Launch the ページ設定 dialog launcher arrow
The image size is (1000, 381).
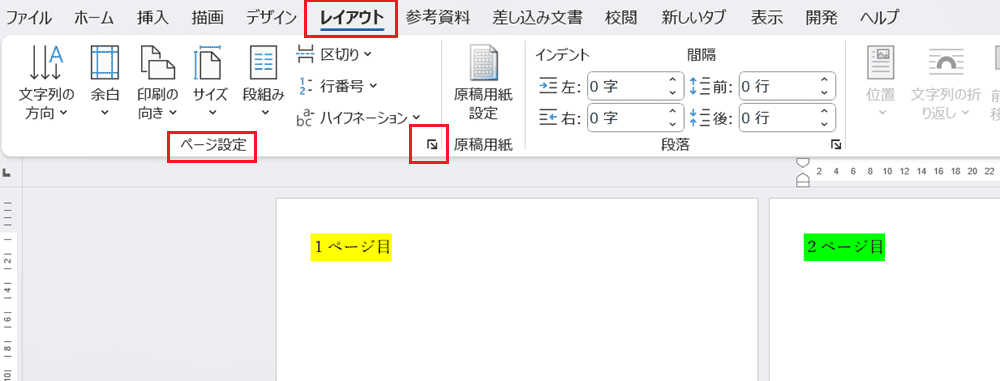[432, 145]
